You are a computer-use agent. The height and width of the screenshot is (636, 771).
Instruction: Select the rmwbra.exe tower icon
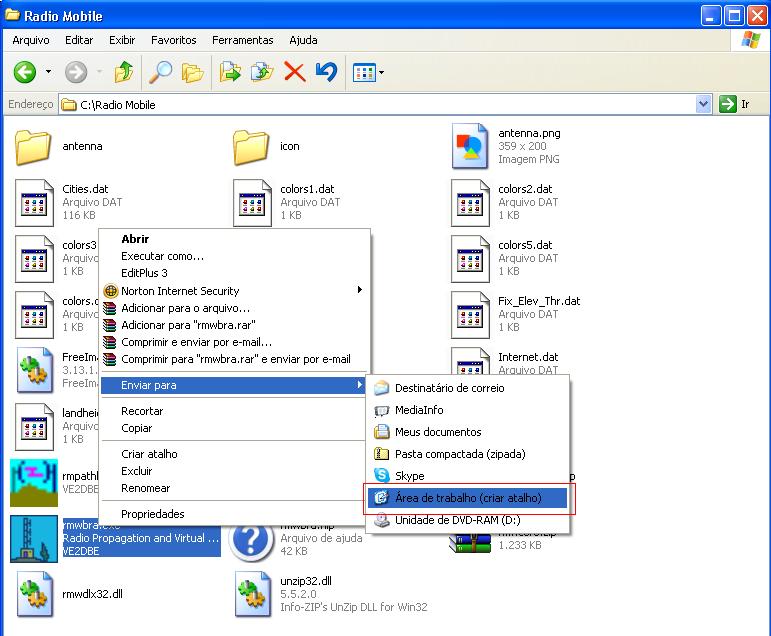[x=34, y=539]
